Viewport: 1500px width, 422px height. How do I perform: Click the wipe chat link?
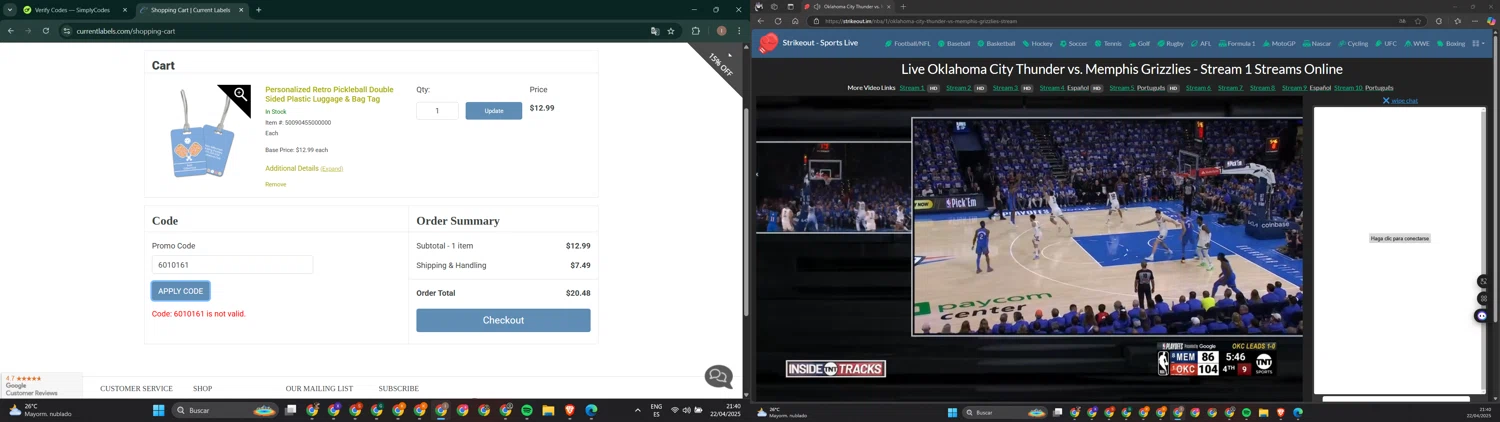click(1400, 101)
